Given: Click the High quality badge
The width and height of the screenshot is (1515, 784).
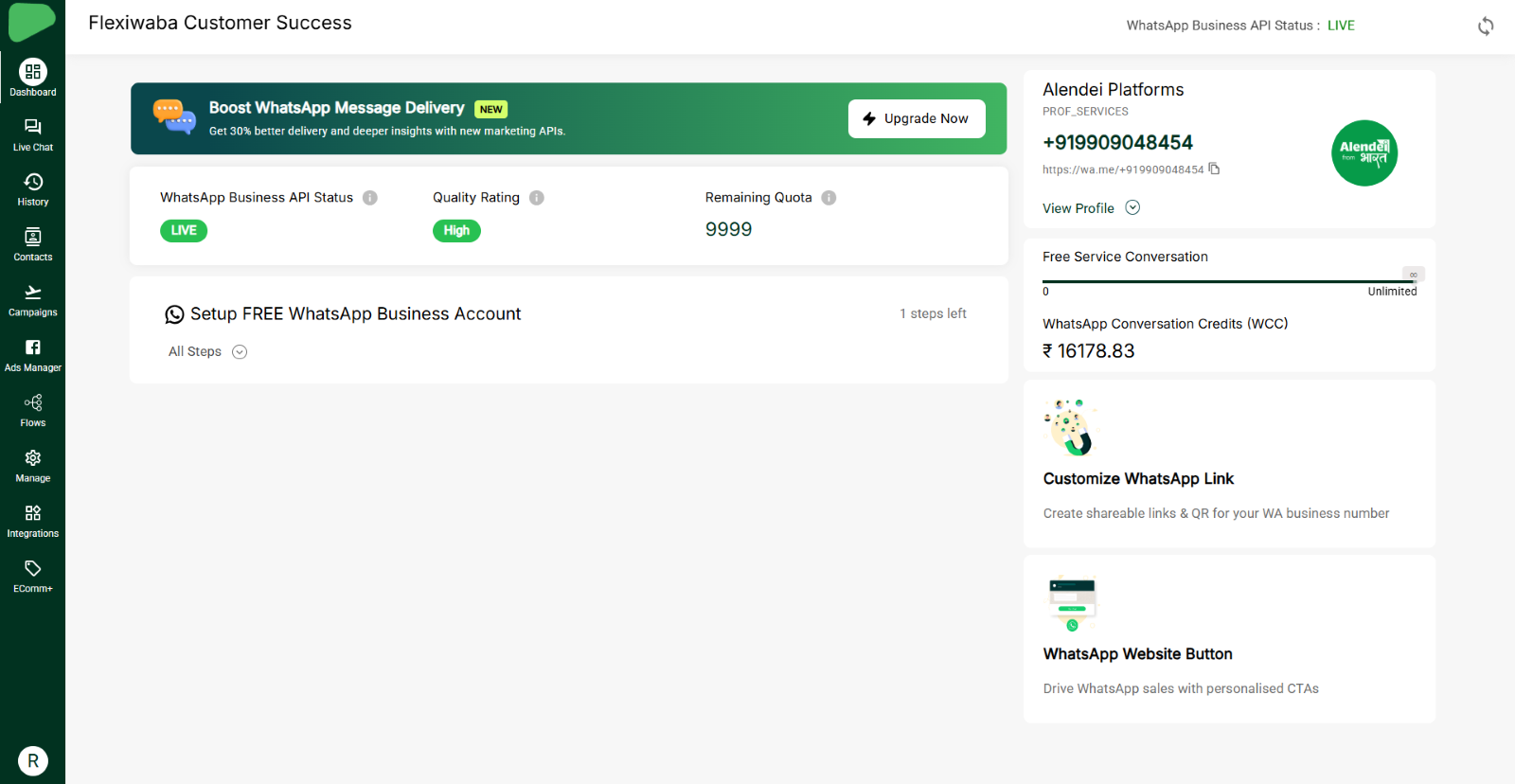Looking at the screenshot, I should [x=456, y=230].
